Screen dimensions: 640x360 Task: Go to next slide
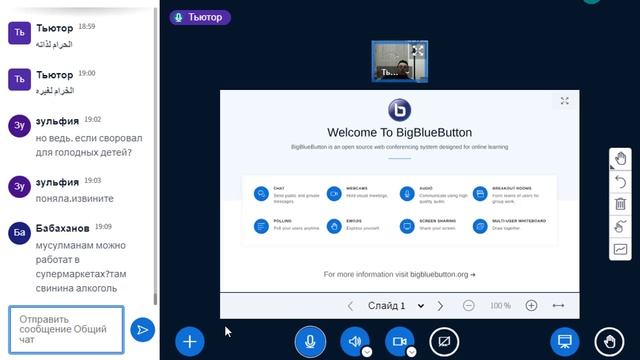pyautogui.click(x=440, y=306)
